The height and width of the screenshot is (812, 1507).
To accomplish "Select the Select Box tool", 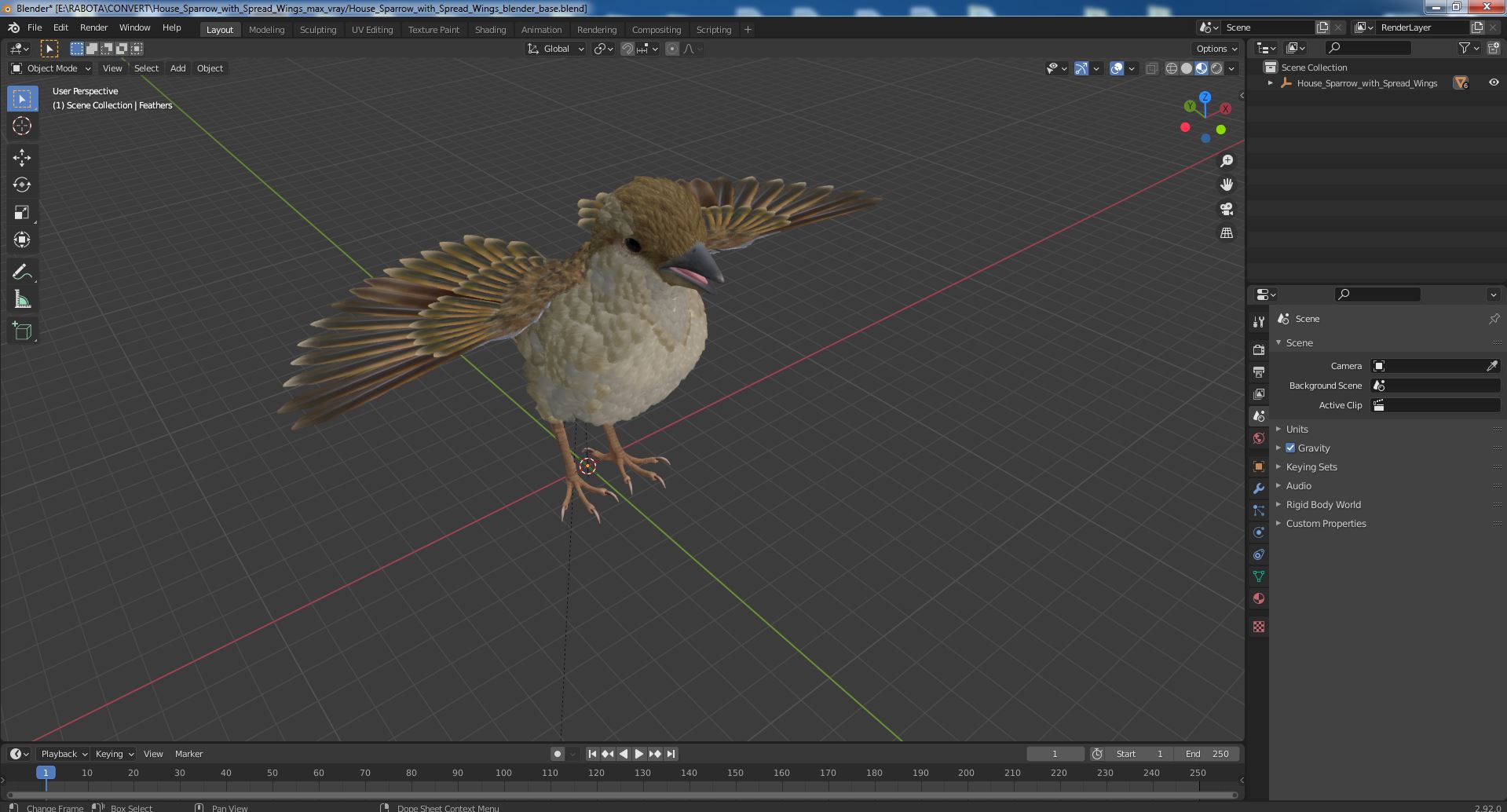I will coord(22,99).
